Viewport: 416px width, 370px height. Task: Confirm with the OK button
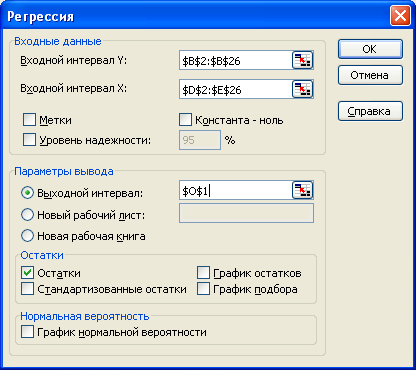(370, 49)
